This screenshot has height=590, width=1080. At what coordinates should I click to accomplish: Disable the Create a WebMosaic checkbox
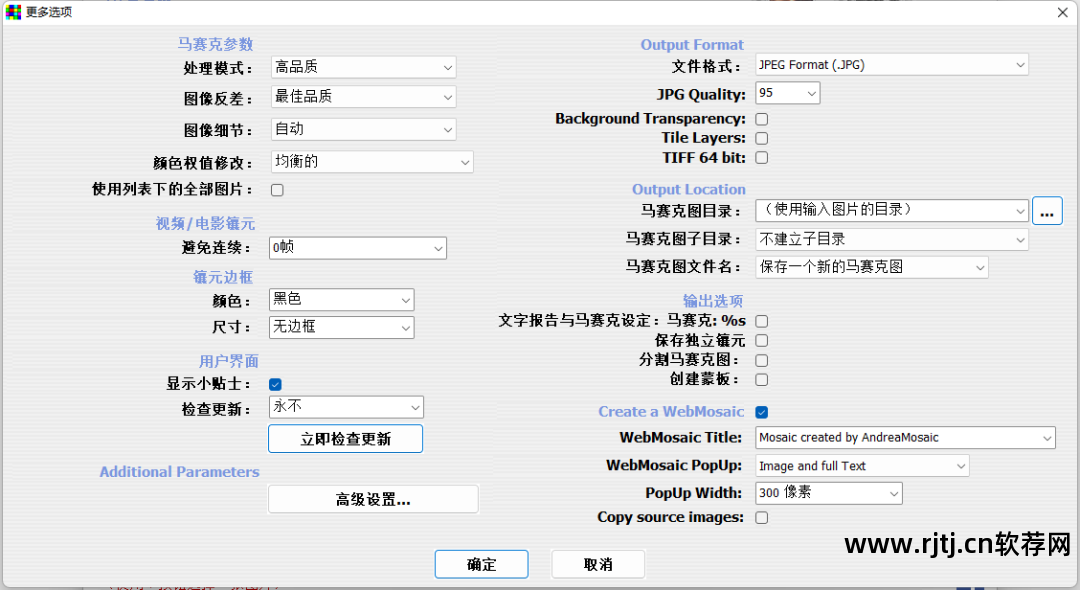click(762, 412)
